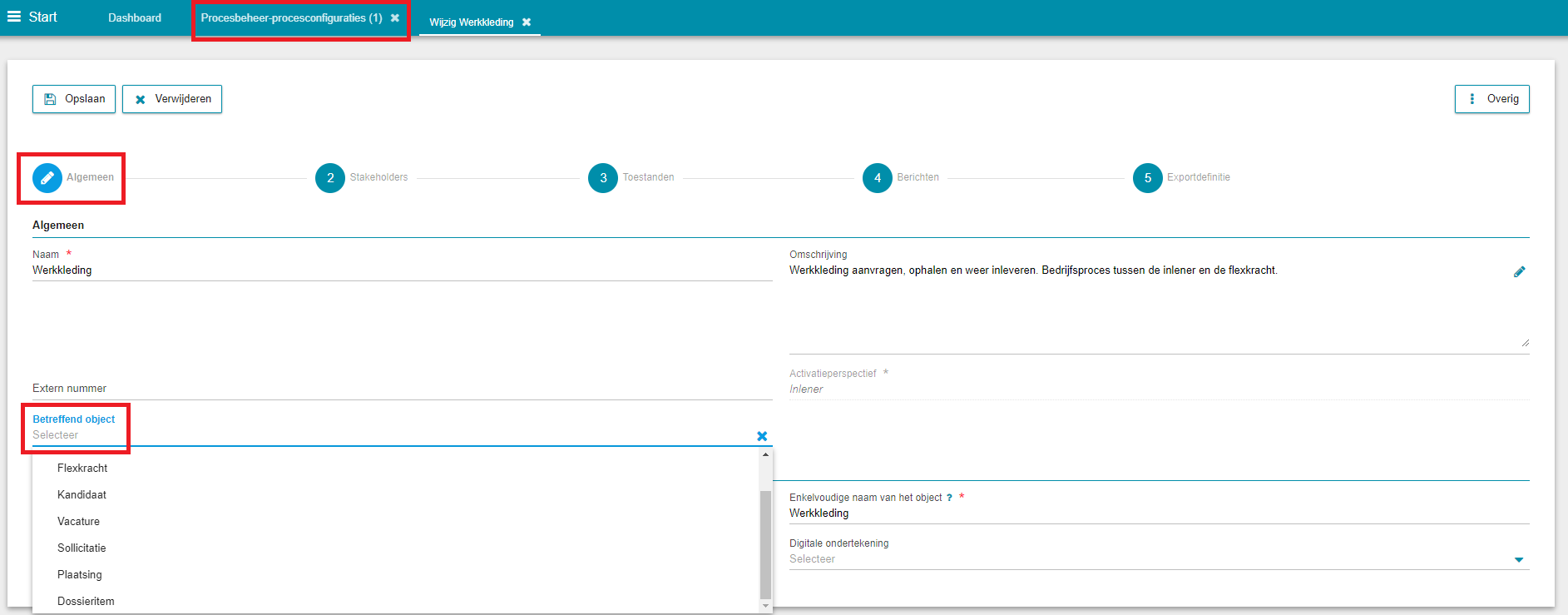
Task: Click the pencil edit icon for Omschrijving
Action: [1519, 272]
